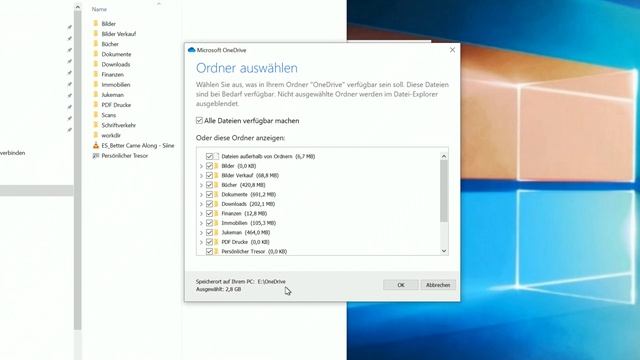Select the Jukeman folder icon in Explorer

tap(96, 95)
